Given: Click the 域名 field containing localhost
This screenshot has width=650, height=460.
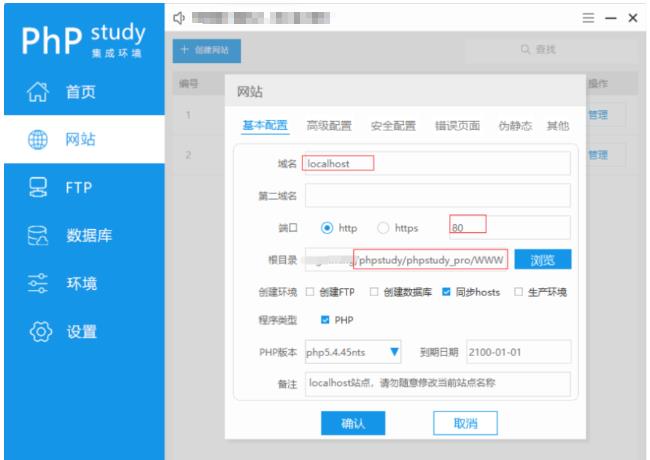Looking at the screenshot, I should (438, 164).
